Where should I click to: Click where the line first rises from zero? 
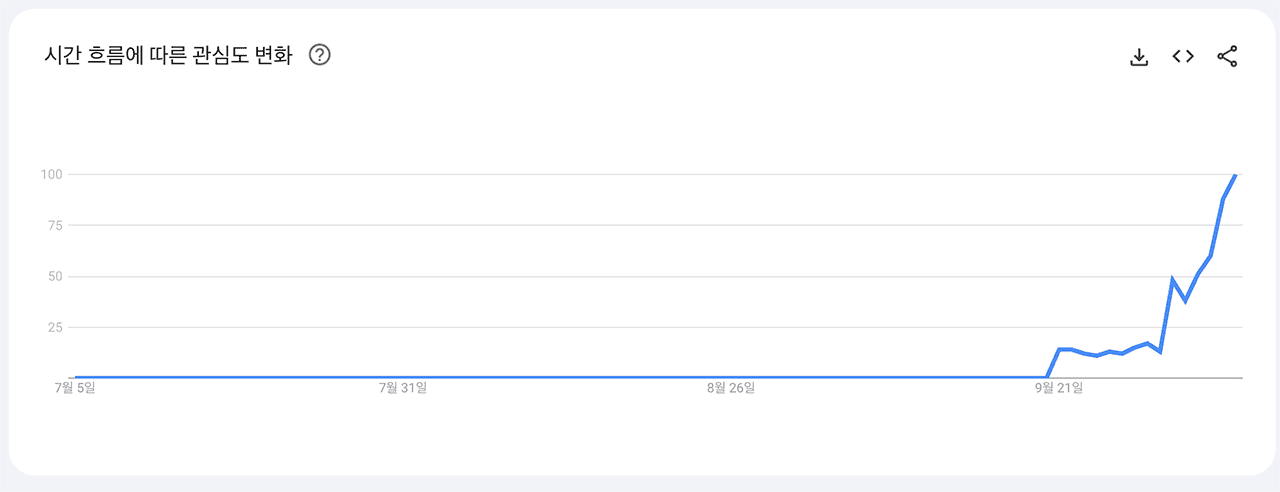pos(1047,377)
